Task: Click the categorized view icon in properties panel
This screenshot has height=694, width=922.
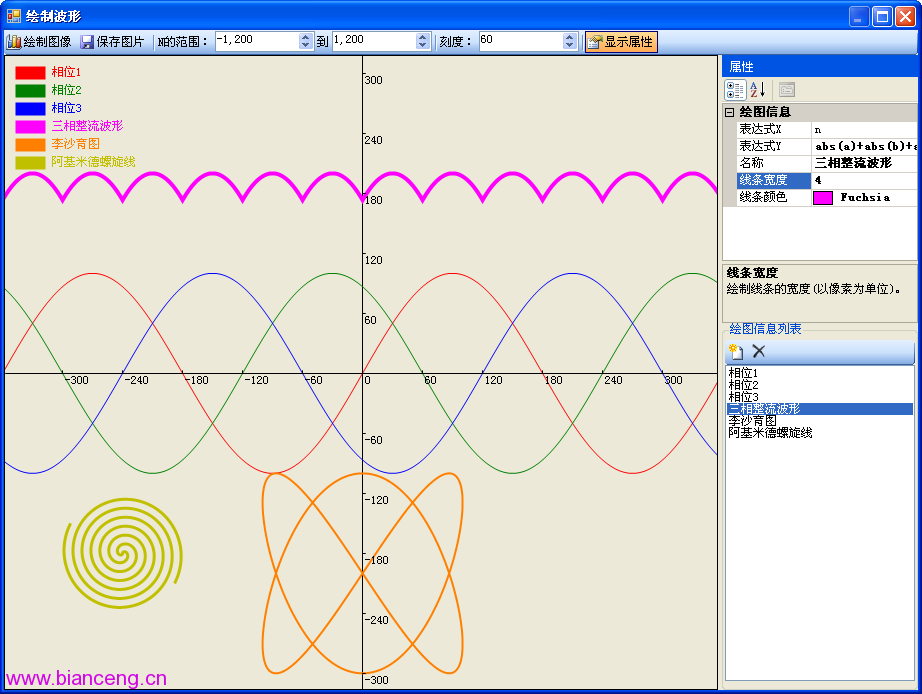Action: (x=735, y=90)
